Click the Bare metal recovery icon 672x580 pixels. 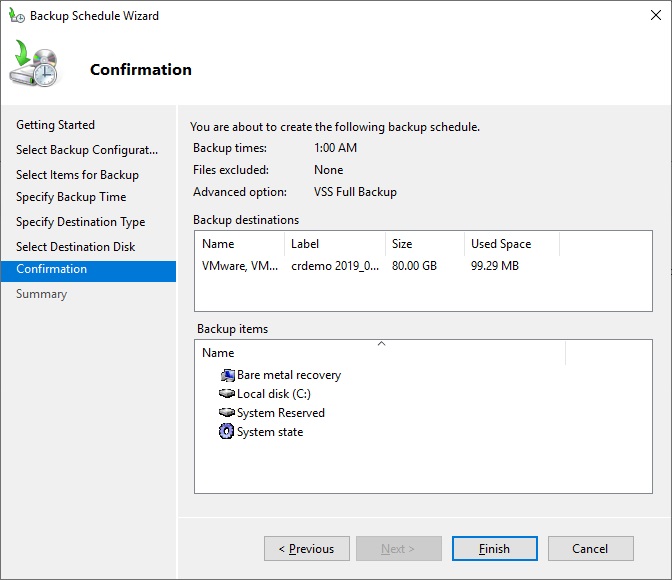[x=227, y=375]
